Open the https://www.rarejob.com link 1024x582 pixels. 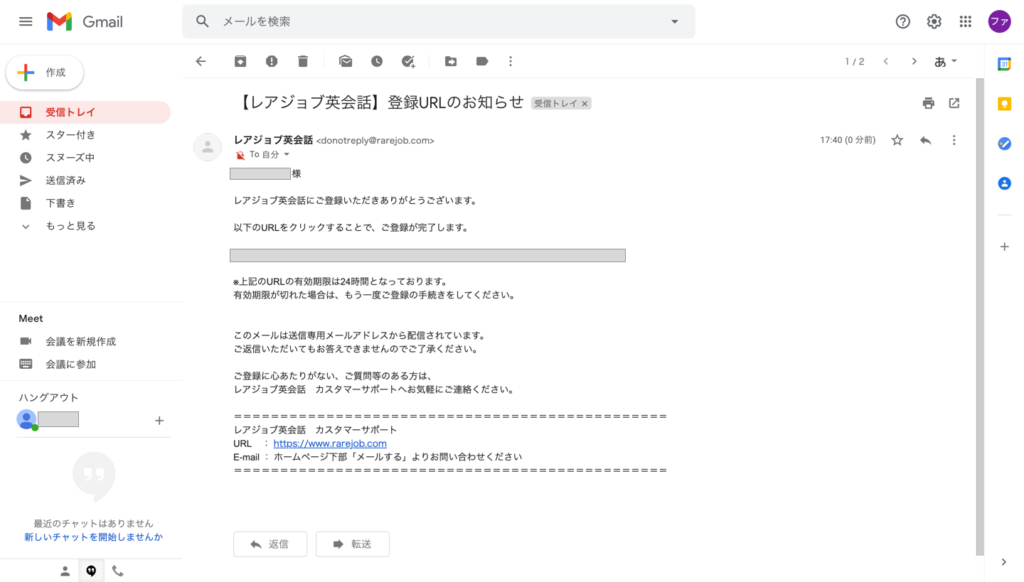tap(330, 444)
